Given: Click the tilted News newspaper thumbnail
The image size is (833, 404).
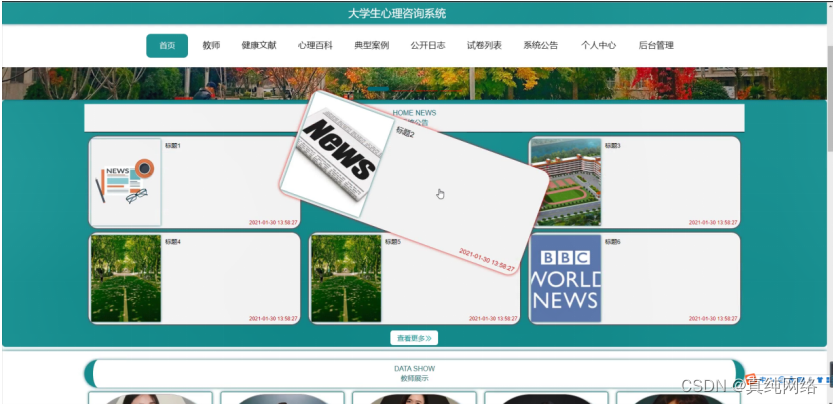Looking at the screenshot, I should point(337,155).
